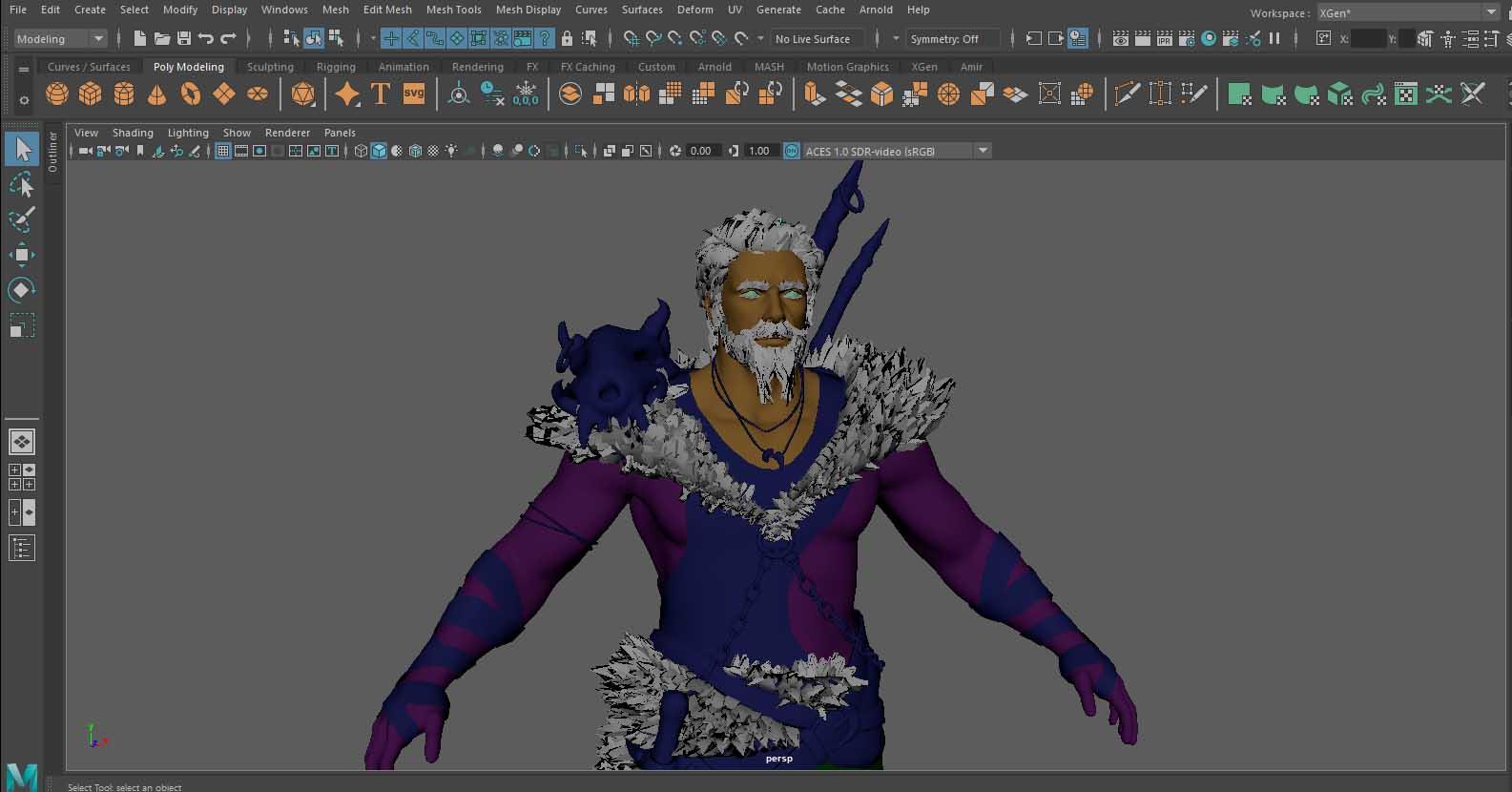The image size is (1512, 792).
Task: Toggle textured display in viewport toolbar
Action: 433,151
